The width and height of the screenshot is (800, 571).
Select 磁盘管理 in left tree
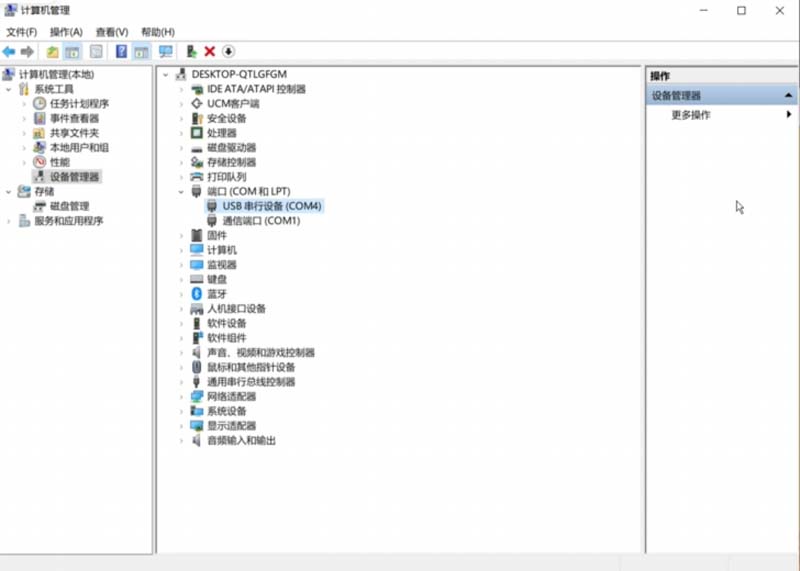[69, 206]
